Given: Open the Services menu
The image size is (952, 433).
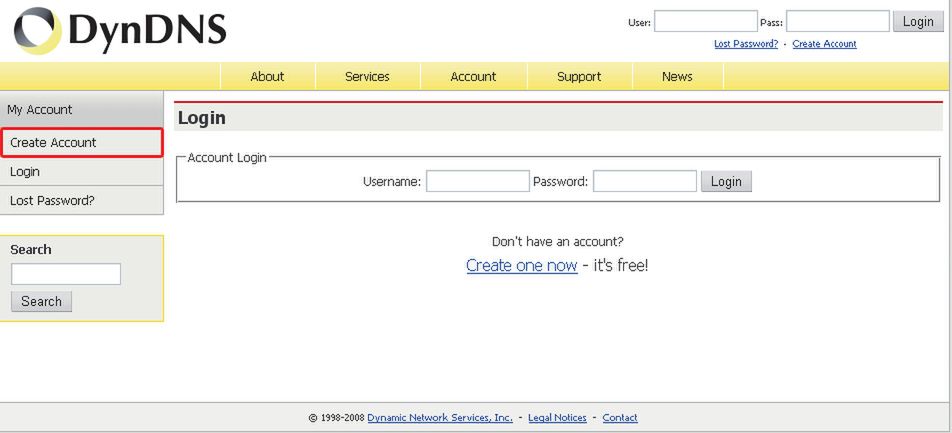Looking at the screenshot, I should pyautogui.click(x=367, y=77).
